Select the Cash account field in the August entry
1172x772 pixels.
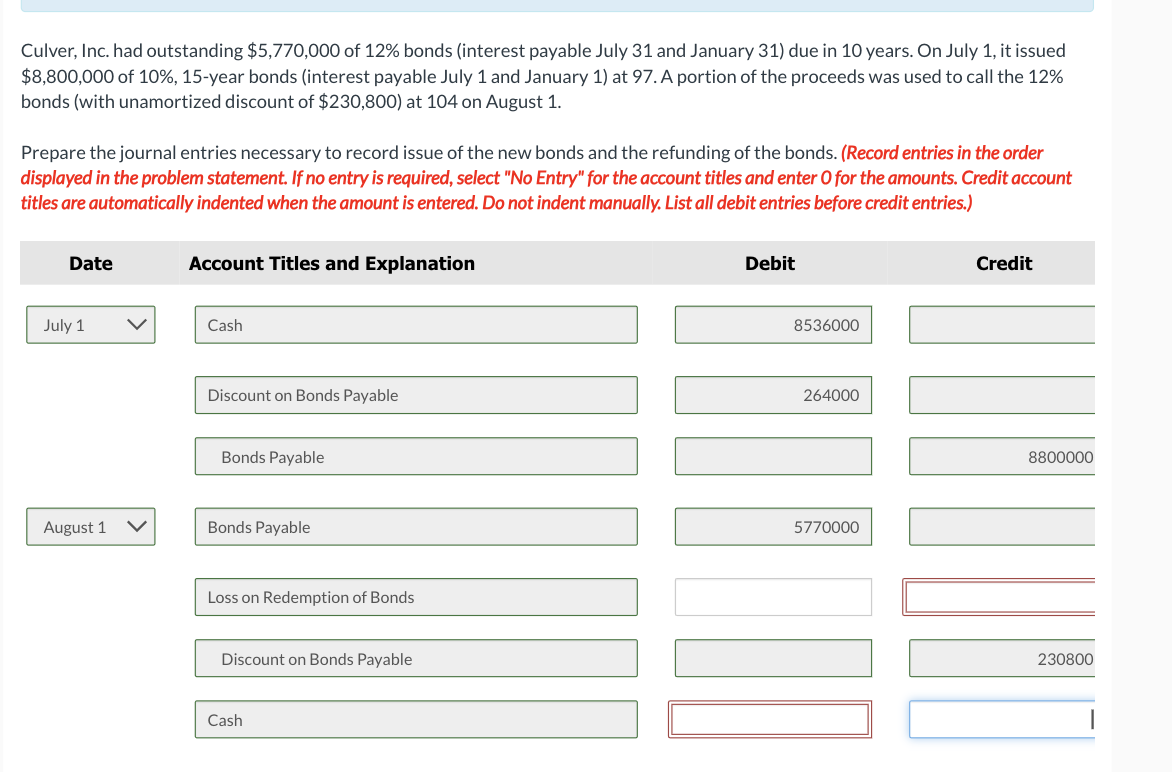pyautogui.click(x=416, y=719)
